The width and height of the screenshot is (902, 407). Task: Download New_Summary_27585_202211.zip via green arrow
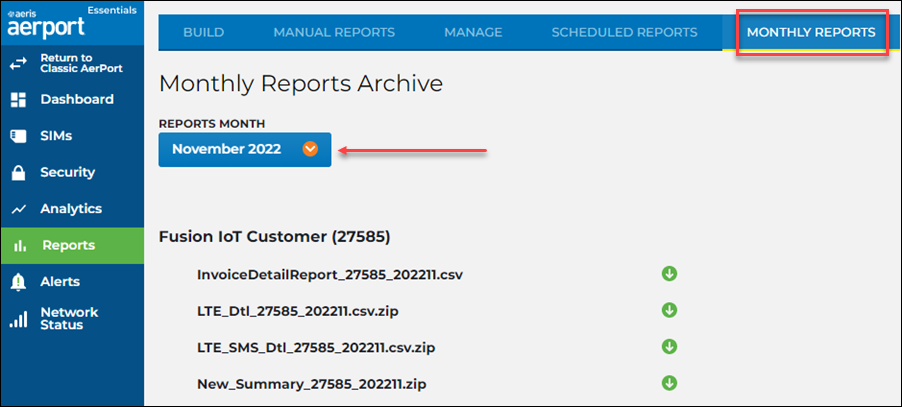pos(669,383)
